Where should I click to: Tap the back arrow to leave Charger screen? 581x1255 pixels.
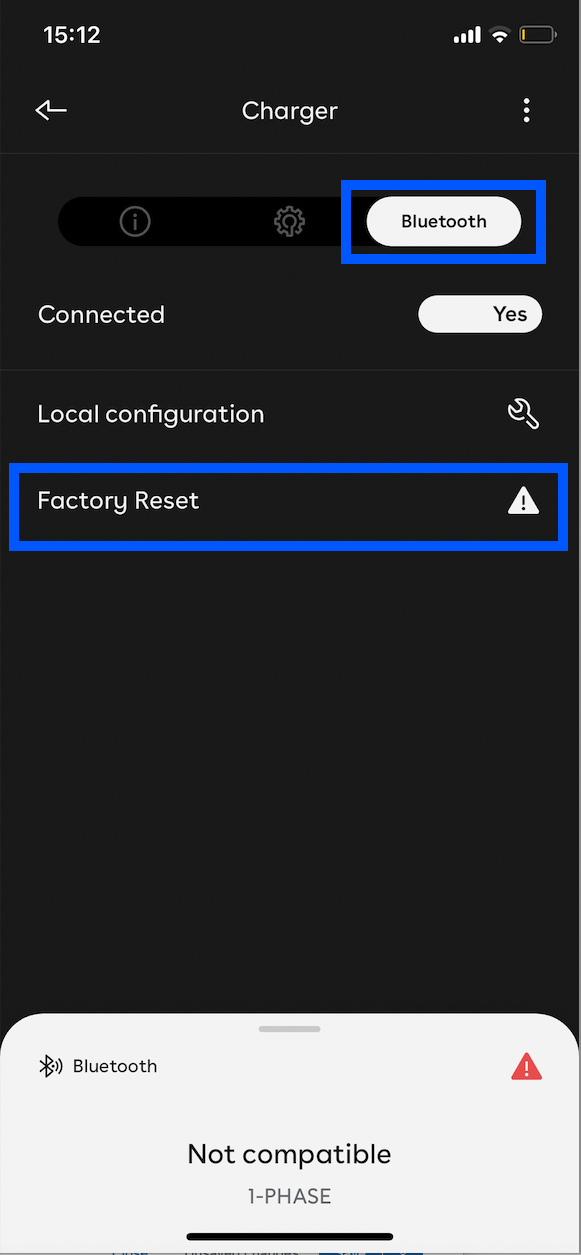[50, 110]
